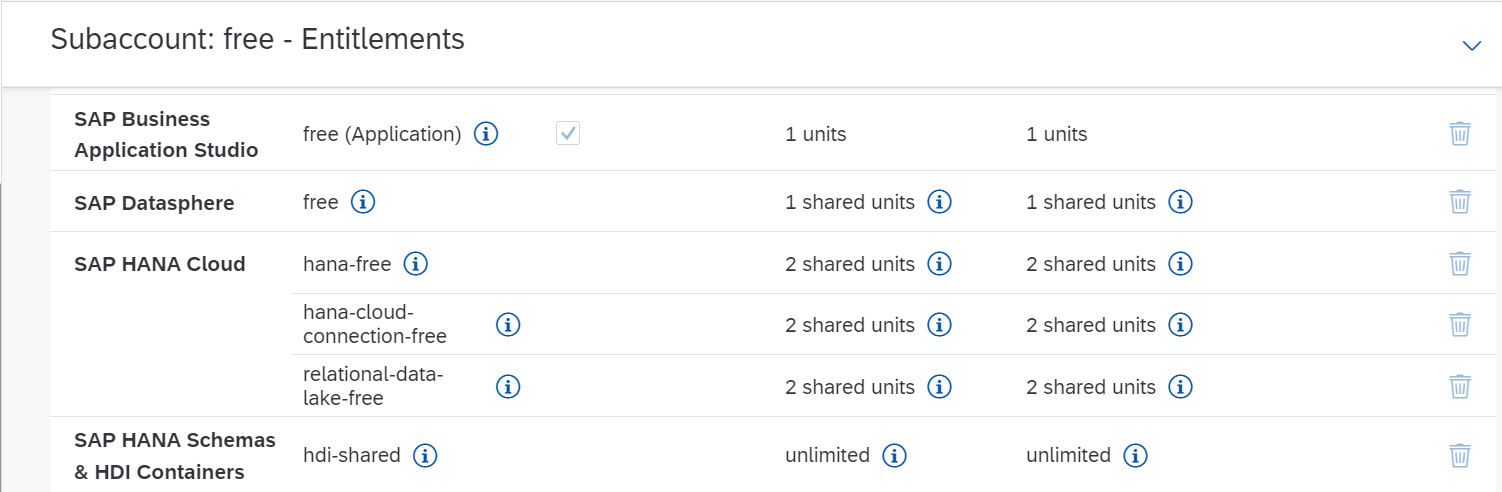Delete the SAP Datasphere entitlement row
This screenshot has height=492, width=1502.
[x=1459, y=202]
